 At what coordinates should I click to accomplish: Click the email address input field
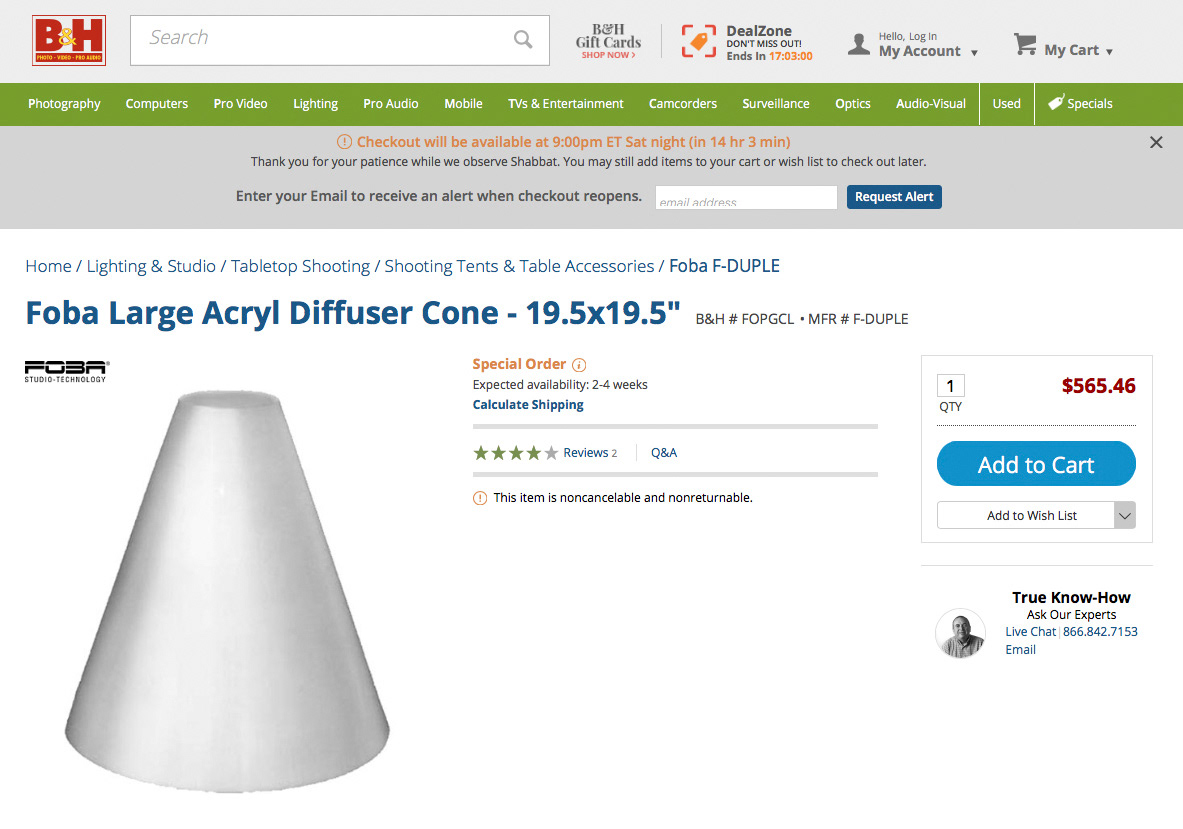pyautogui.click(x=746, y=198)
